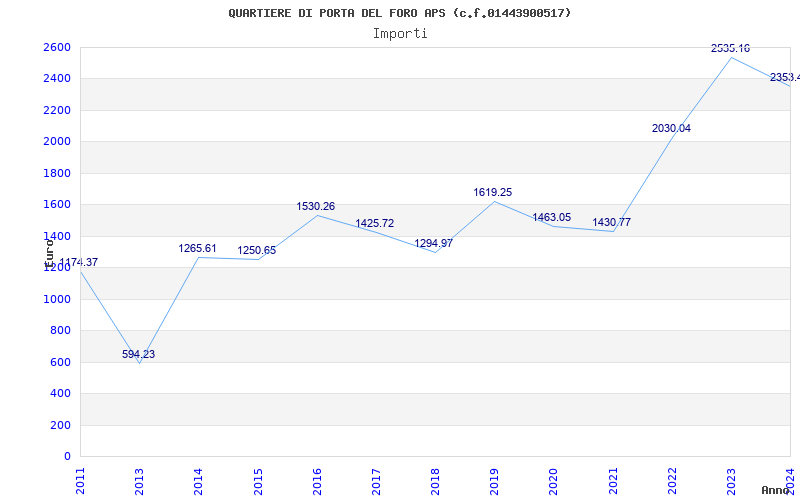Select data label 1265.61

click(x=197, y=248)
